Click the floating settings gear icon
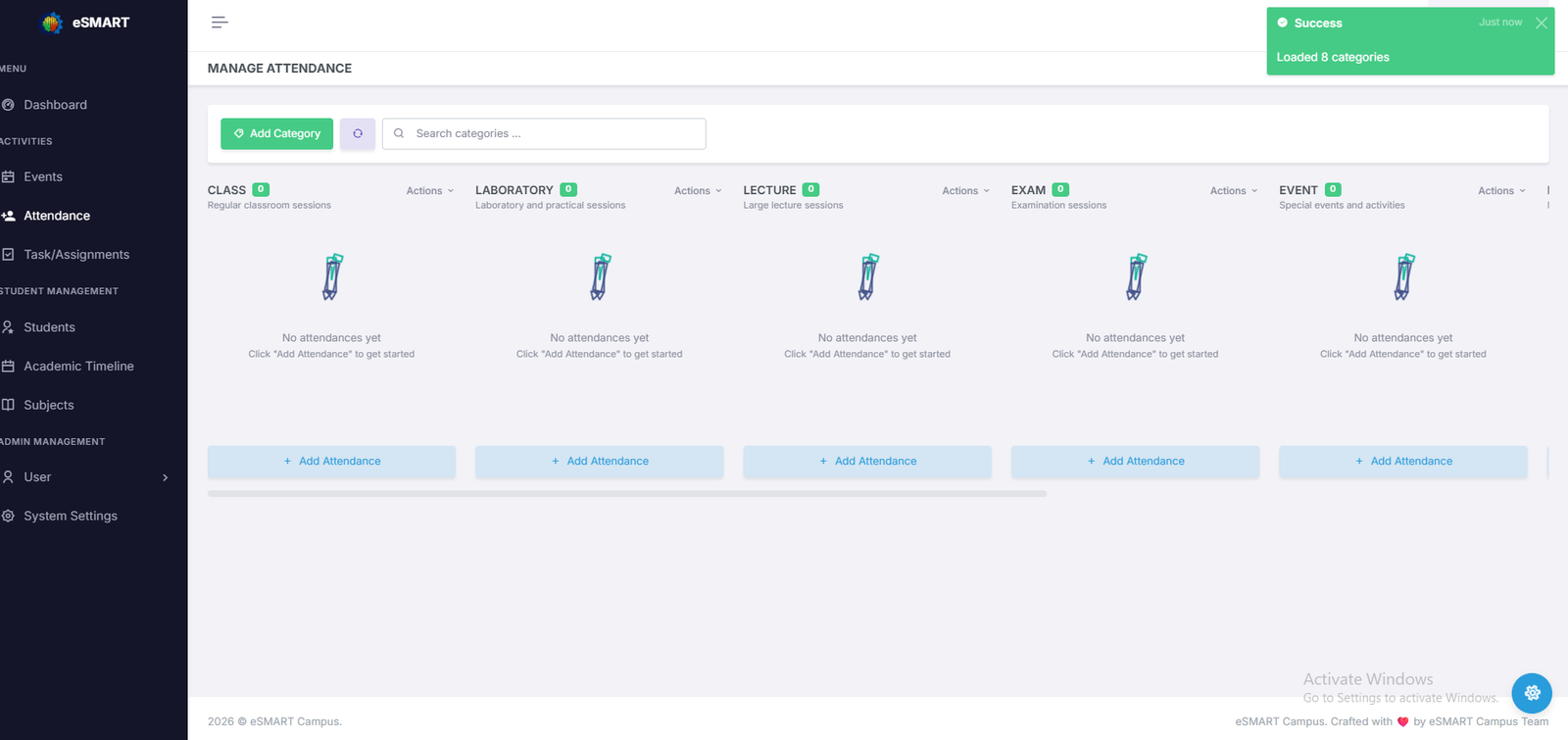The width and height of the screenshot is (1568, 740). coord(1532,693)
